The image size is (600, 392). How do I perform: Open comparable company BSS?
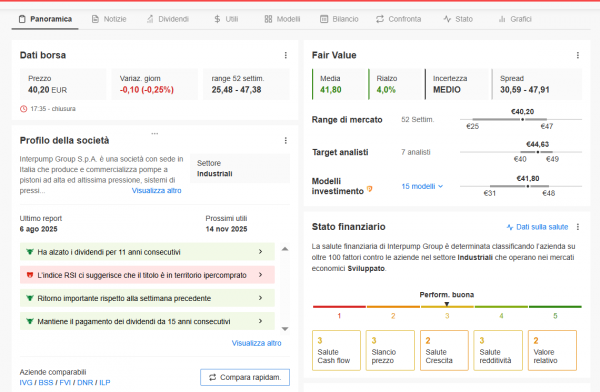click(46, 382)
